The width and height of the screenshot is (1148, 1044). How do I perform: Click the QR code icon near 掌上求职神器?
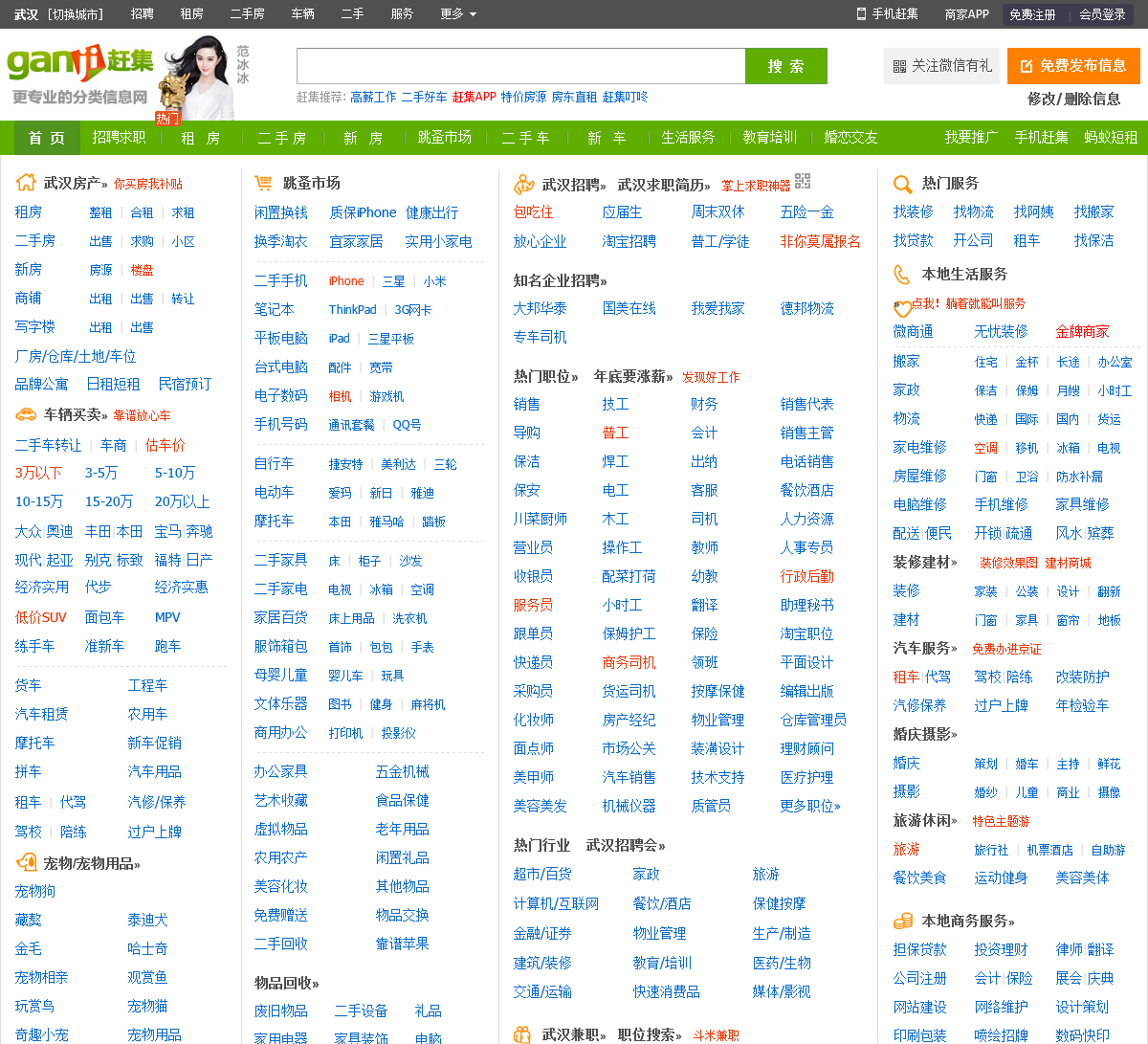803,181
